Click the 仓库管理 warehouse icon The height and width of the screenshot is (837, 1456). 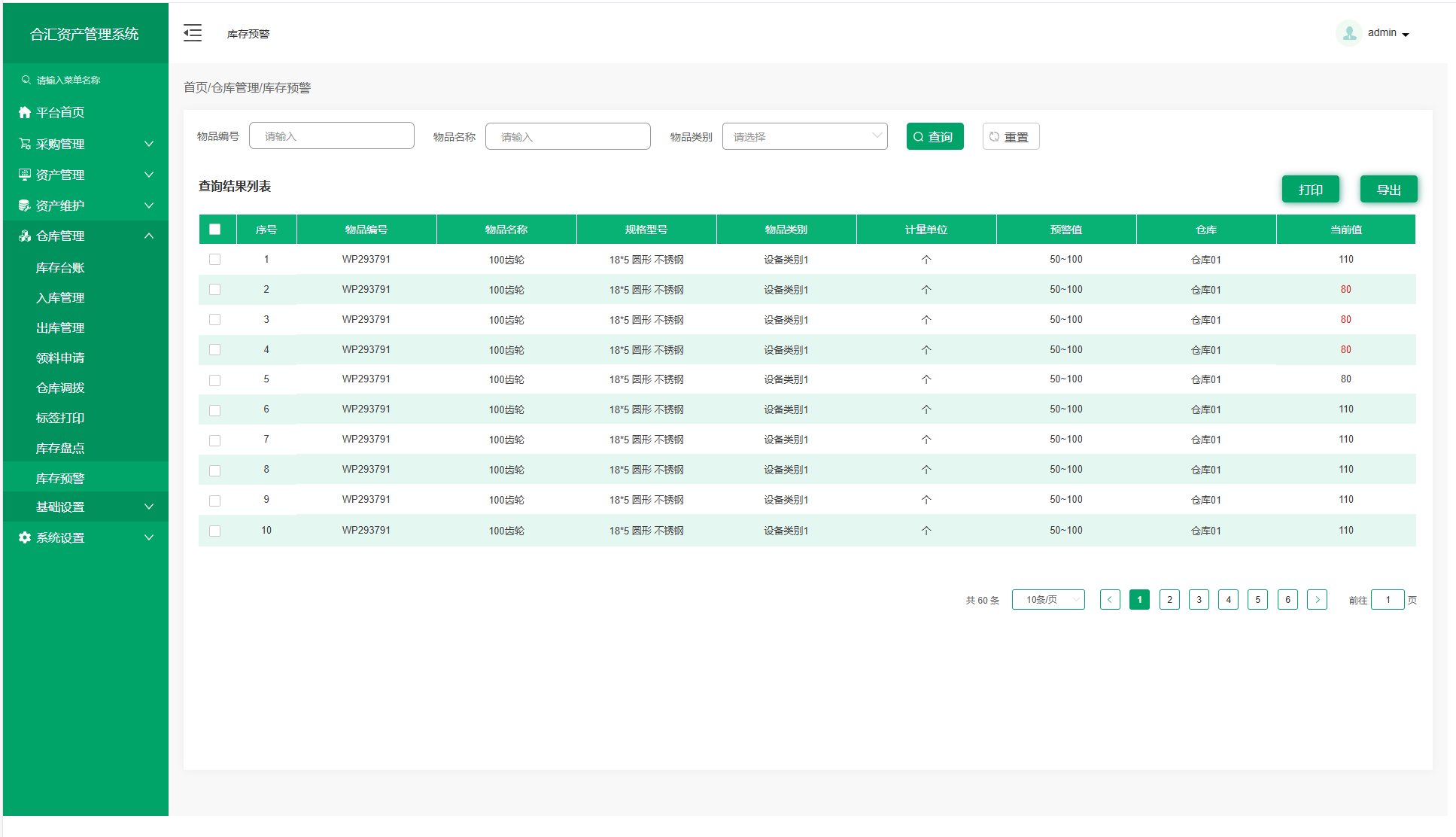click(x=25, y=236)
